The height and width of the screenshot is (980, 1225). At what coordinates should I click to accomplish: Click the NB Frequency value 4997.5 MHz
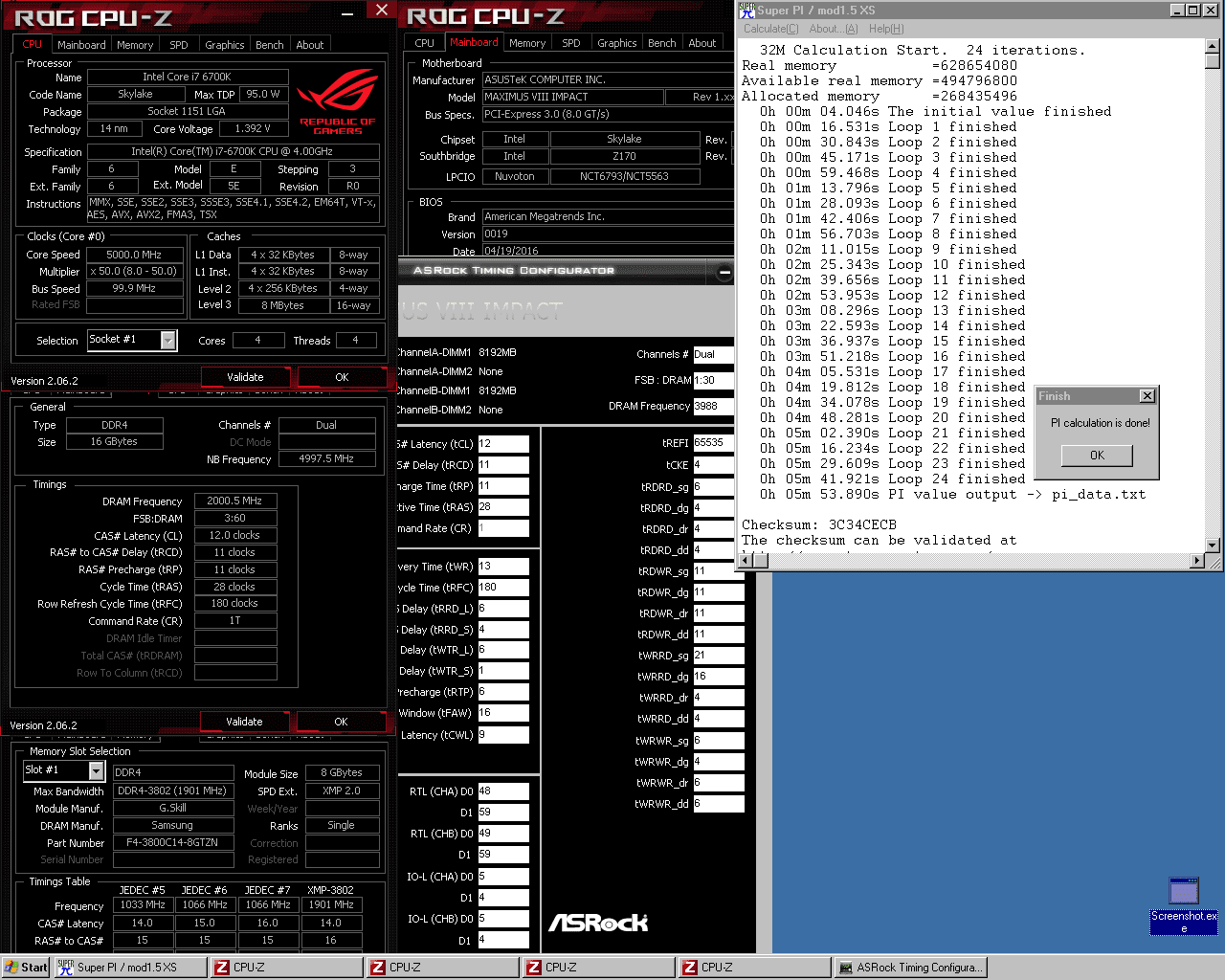(327, 459)
